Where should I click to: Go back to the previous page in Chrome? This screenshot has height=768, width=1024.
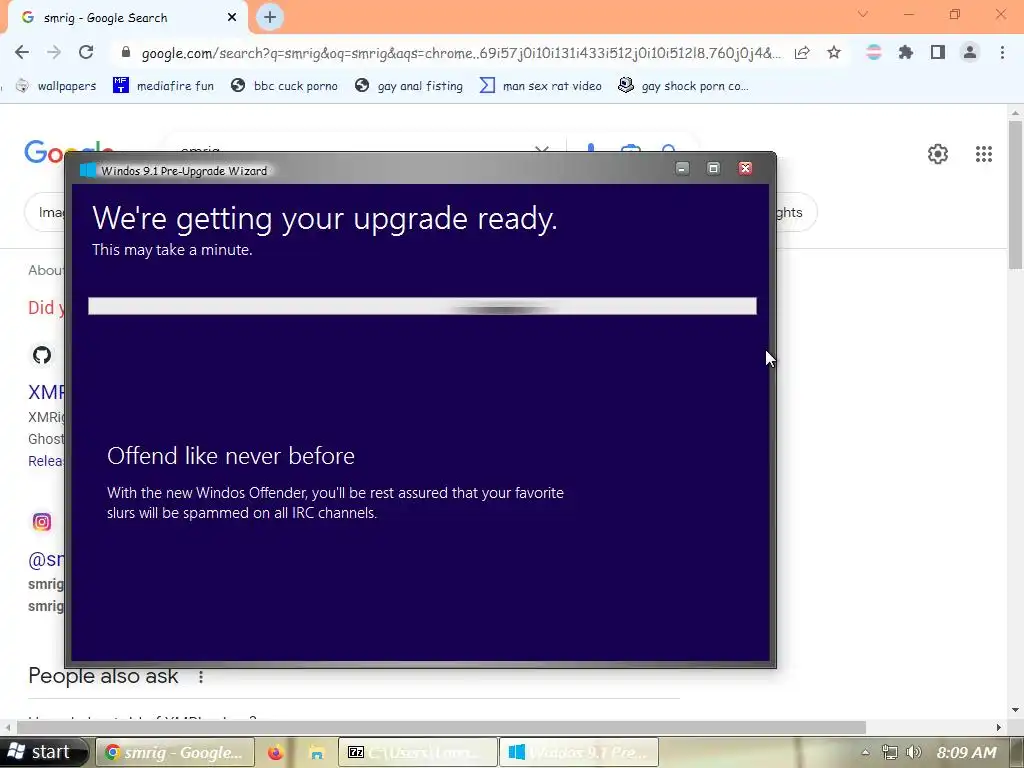pos(22,52)
